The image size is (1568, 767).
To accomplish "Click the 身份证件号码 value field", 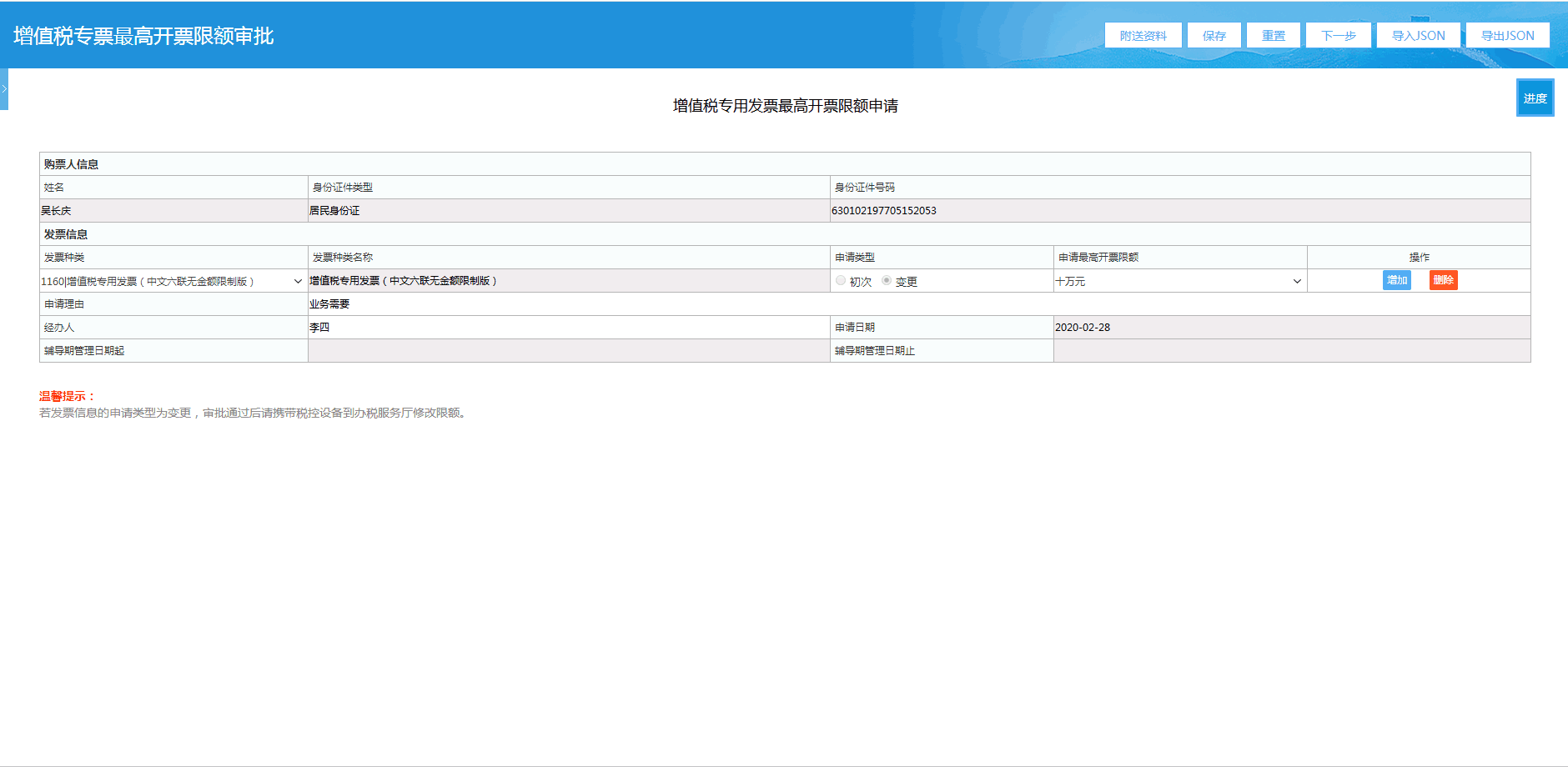I will point(1179,211).
